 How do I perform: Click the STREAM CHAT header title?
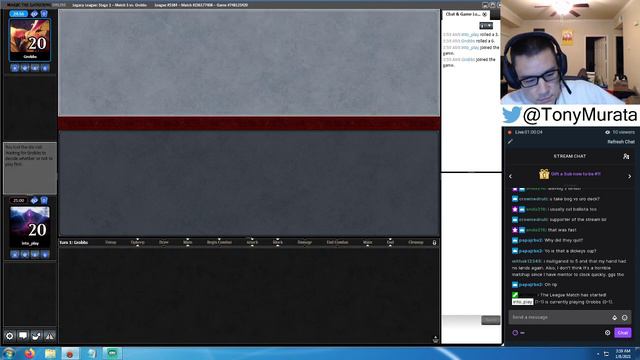pyautogui.click(x=569, y=156)
